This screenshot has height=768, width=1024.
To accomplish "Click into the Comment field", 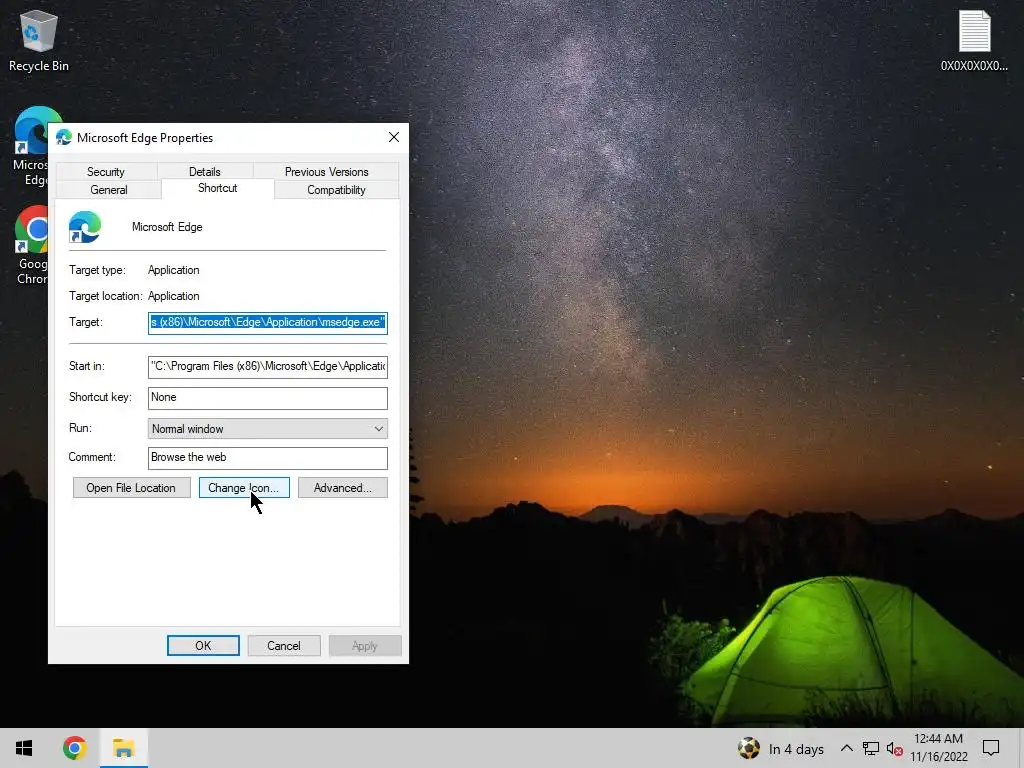I will pos(268,458).
